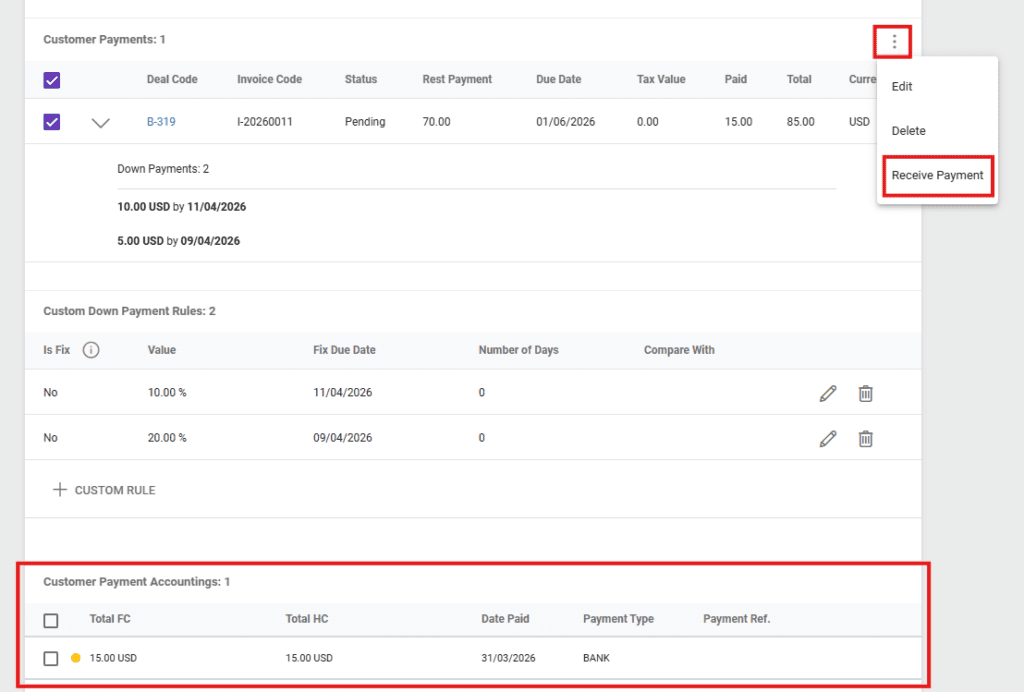Click the Due Date column header
1024x692 pixels.
tap(557, 79)
